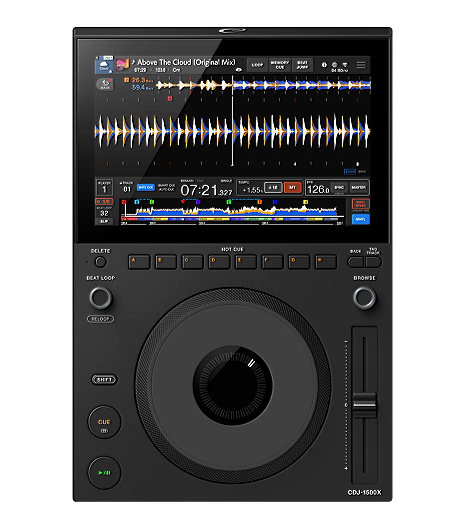
Task: Push the RELOOP button
Action: tap(101, 319)
